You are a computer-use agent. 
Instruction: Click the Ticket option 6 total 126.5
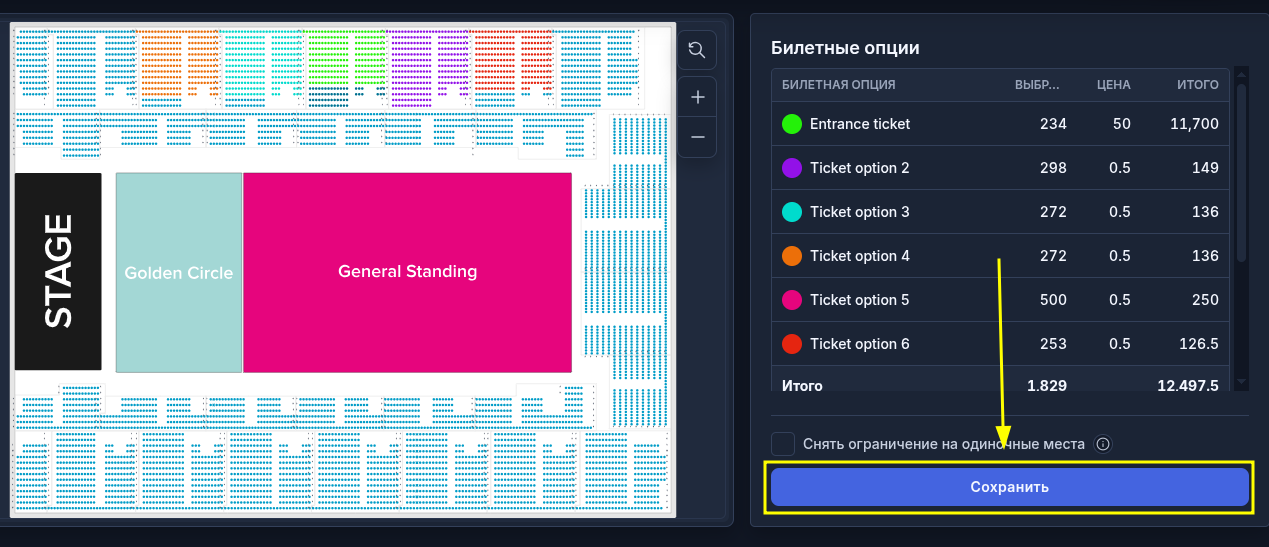click(x=1199, y=344)
